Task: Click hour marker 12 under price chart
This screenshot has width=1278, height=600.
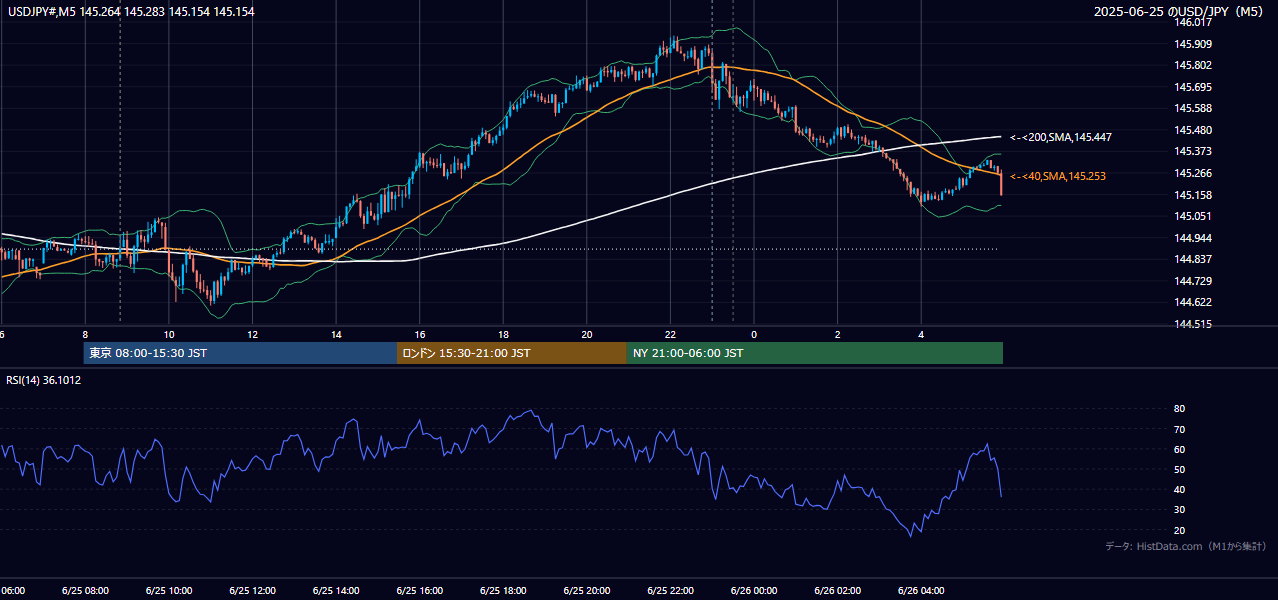Action: point(253,334)
